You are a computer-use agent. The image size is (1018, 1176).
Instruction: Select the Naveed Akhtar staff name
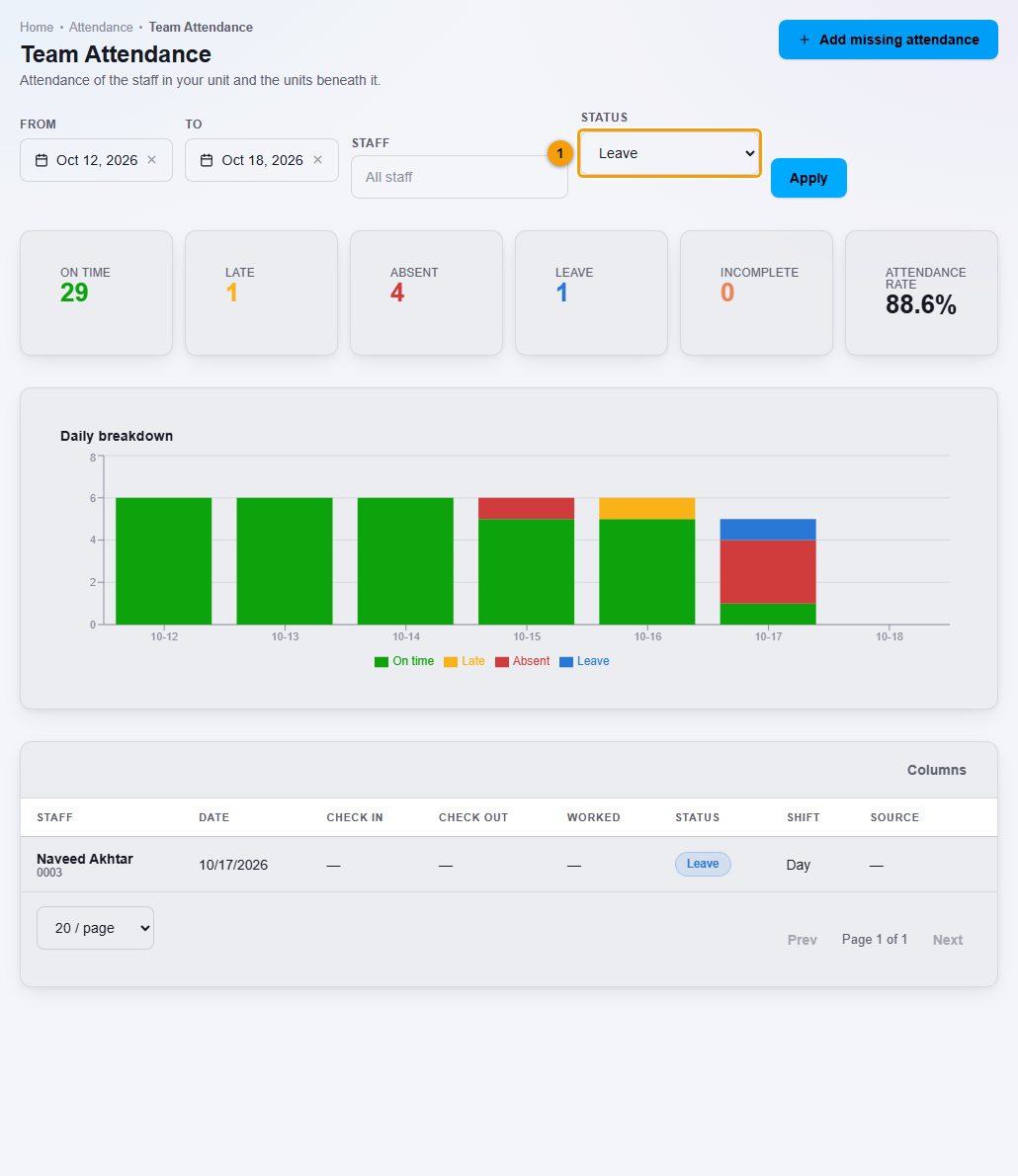pos(85,859)
